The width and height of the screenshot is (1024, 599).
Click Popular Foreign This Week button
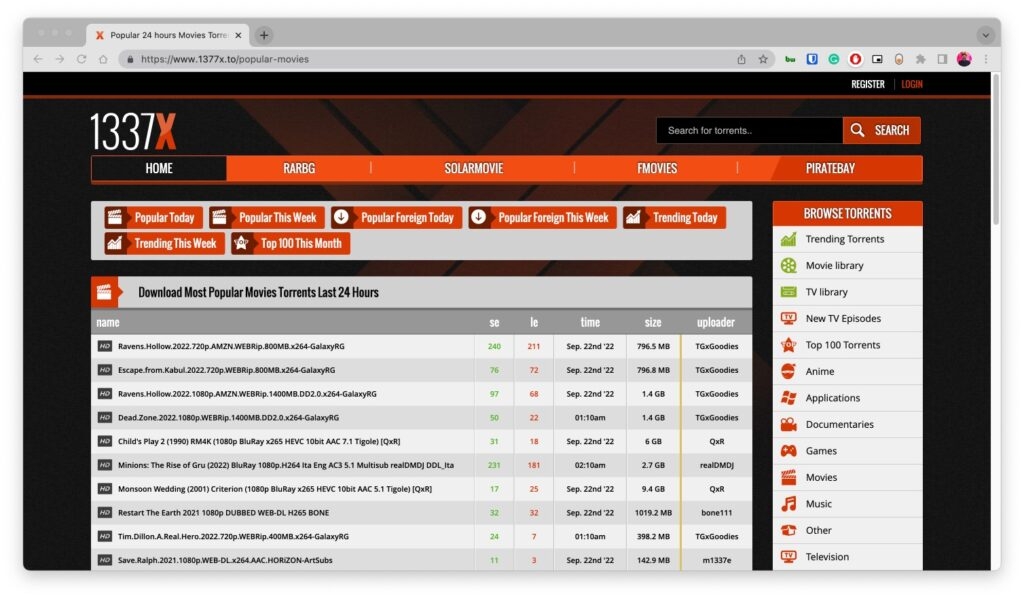542,218
